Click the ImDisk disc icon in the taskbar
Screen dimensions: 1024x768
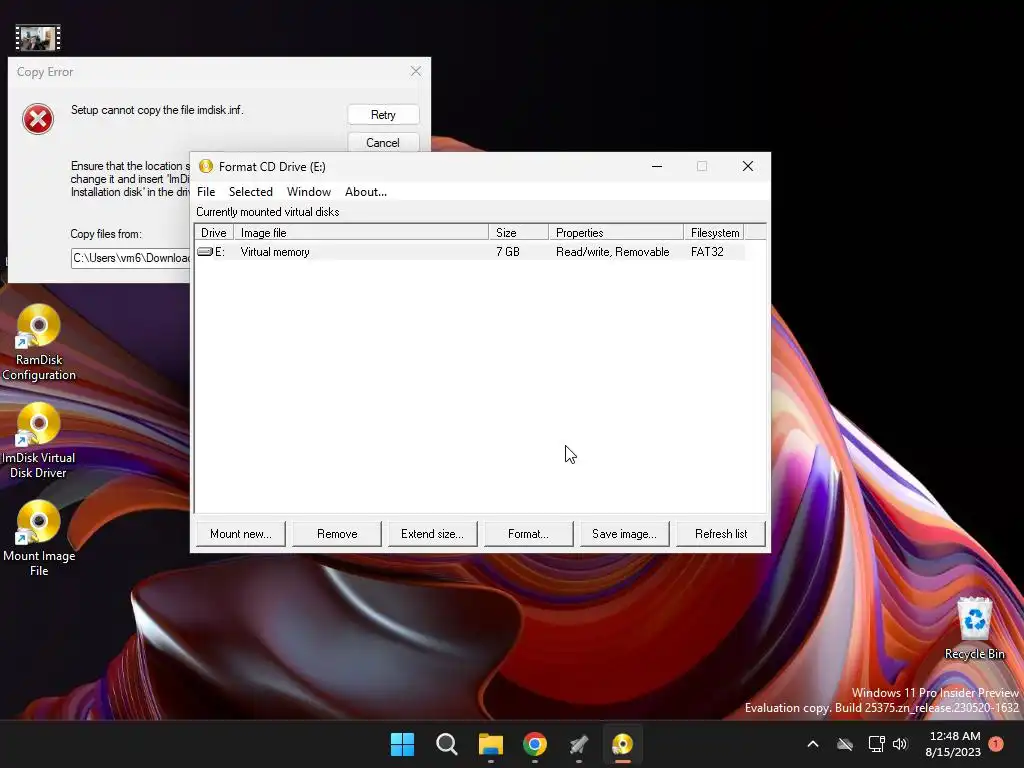click(622, 744)
